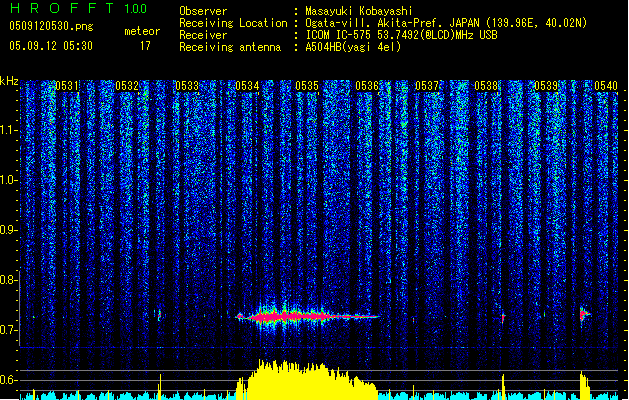This screenshot has width=629, height=400.
Task: Click the 0.8 kHz frequency tick label
Action: click(x=9, y=280)
